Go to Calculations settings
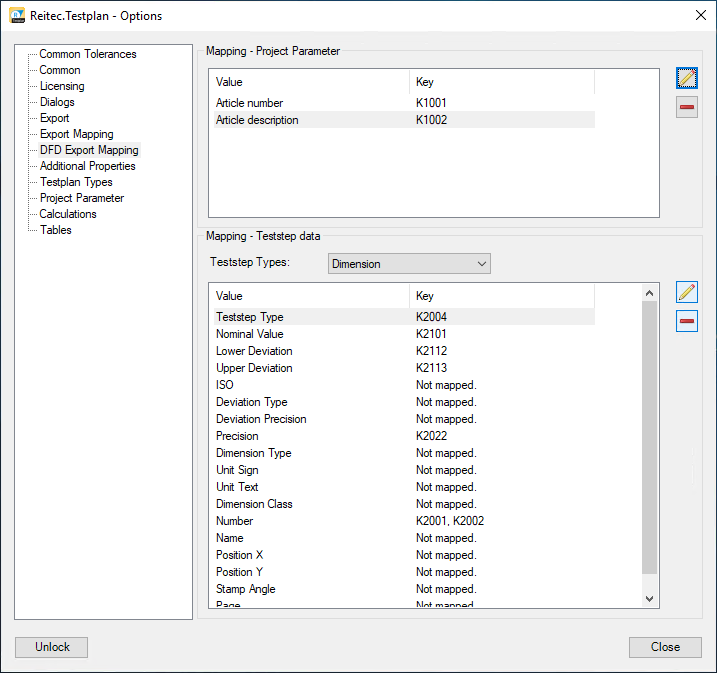 (68, 214)
